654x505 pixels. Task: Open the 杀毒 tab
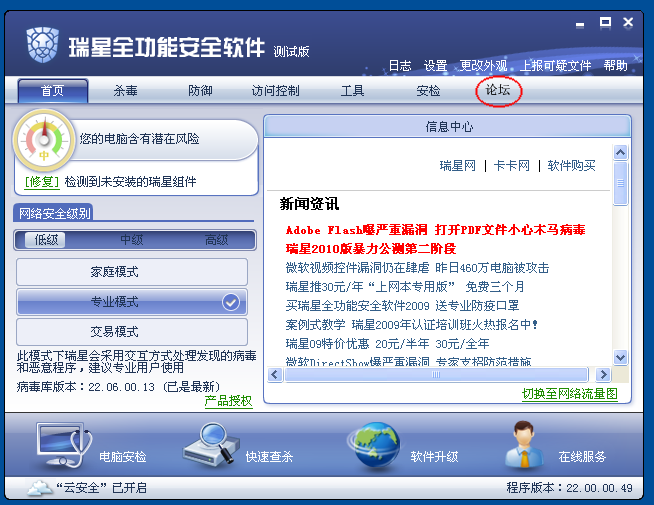(x=126, y=90)
